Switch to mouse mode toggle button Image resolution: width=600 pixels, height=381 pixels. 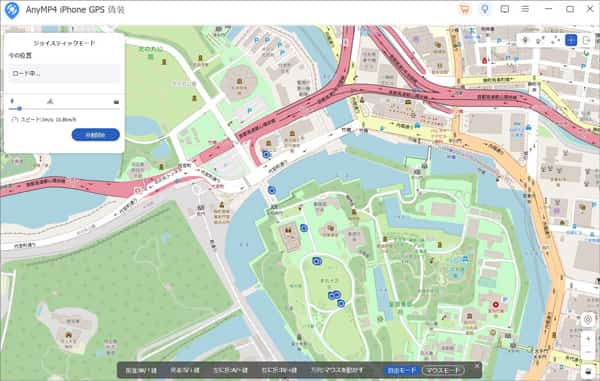[443, 370]
